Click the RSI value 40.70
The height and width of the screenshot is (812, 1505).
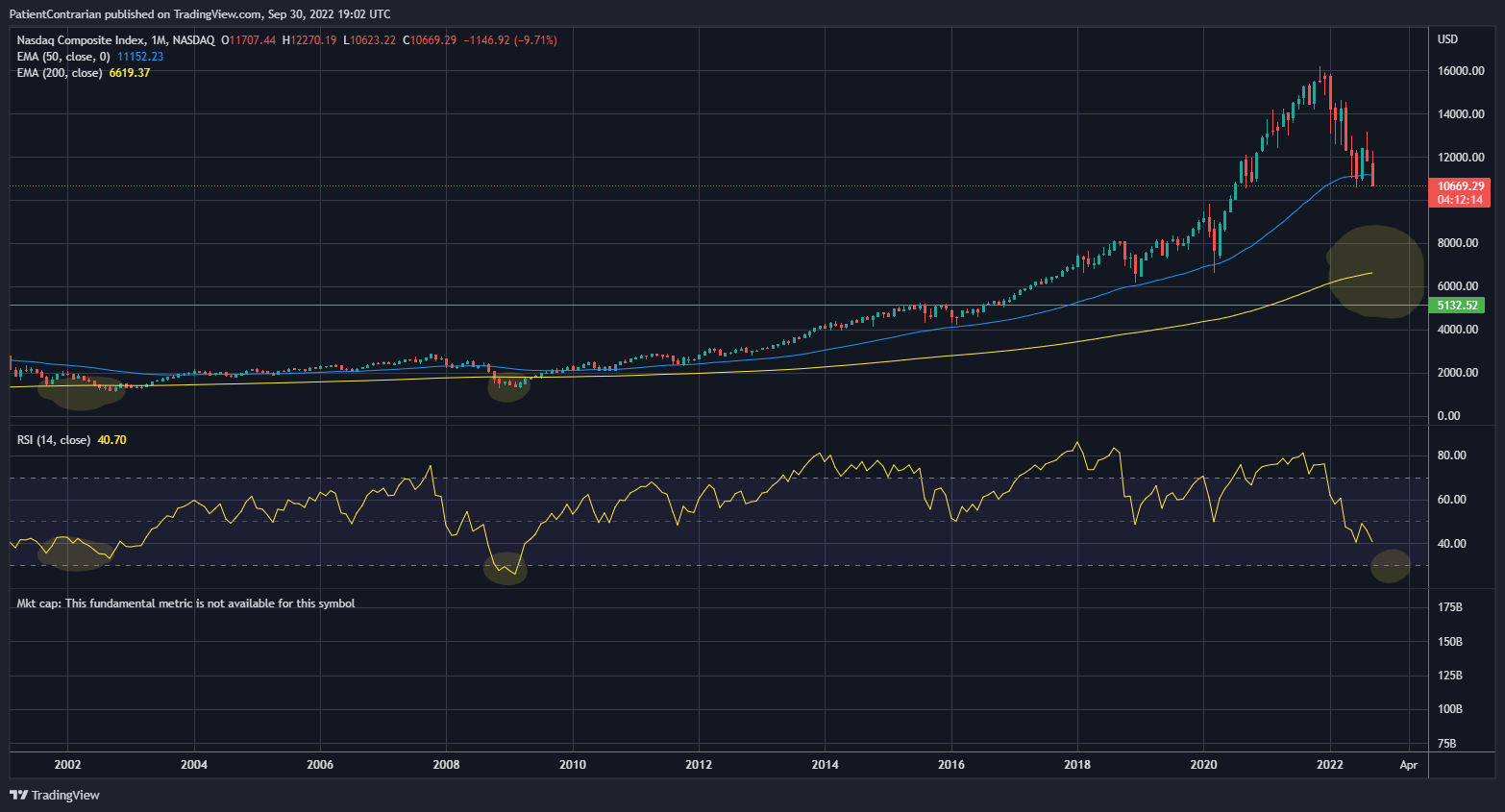click(x=112, y=440)
